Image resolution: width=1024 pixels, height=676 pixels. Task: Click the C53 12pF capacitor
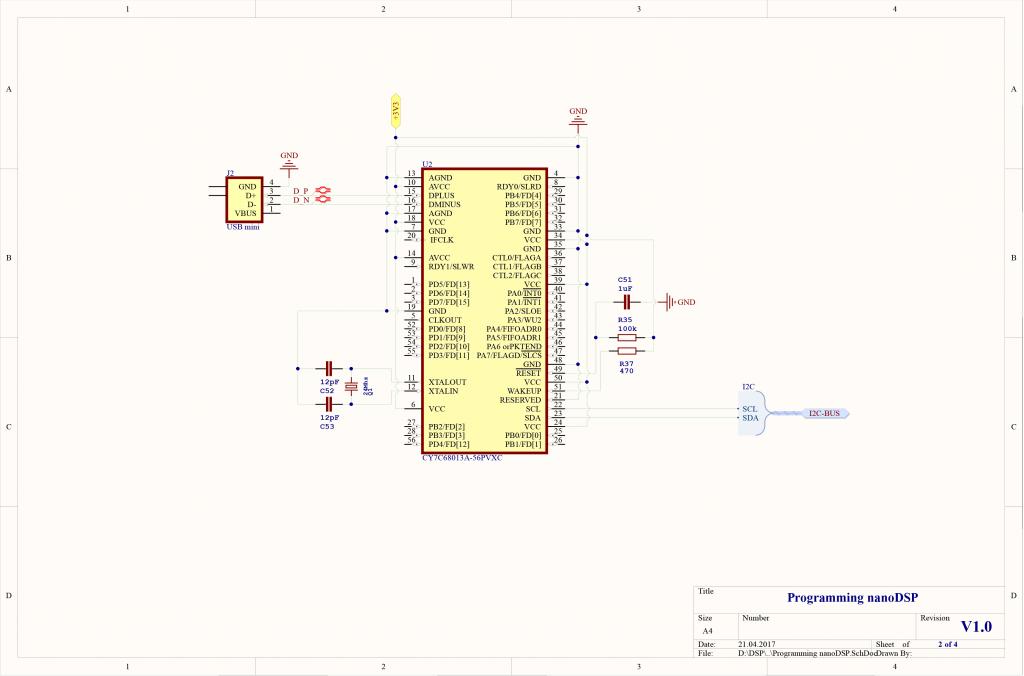pyautogui.click(x=328, y=404)
